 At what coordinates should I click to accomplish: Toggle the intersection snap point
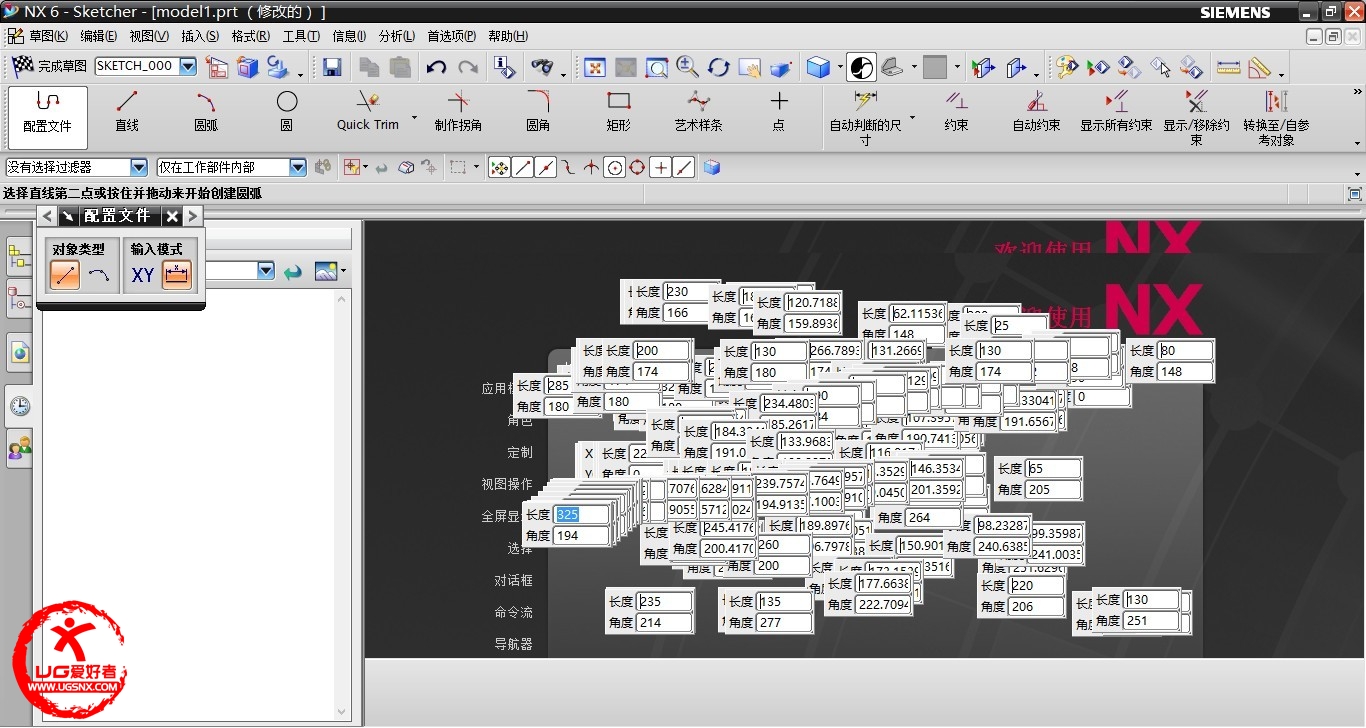[x=591, y=168]
